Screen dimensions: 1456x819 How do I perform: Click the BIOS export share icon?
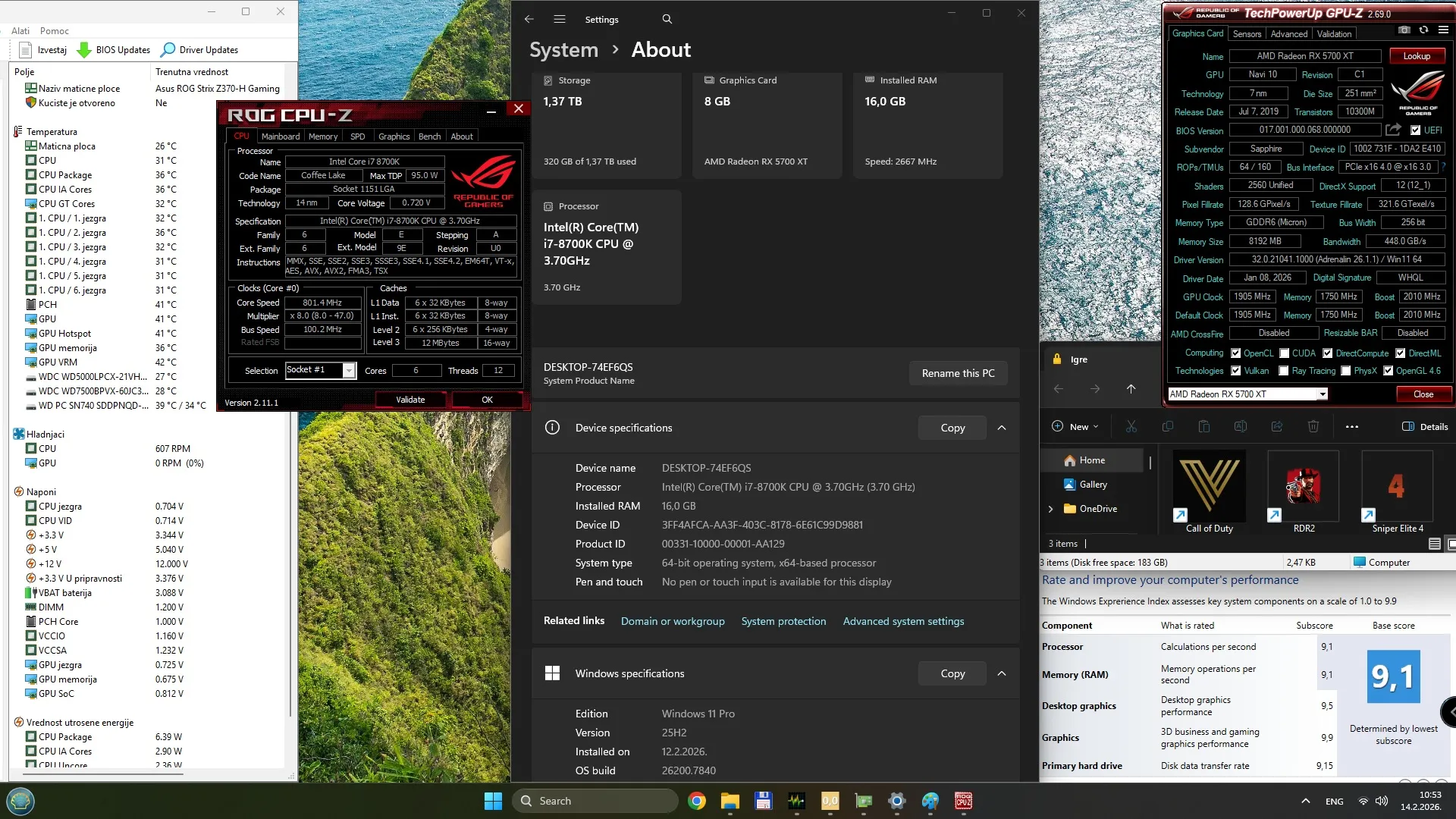[1393, 130]
